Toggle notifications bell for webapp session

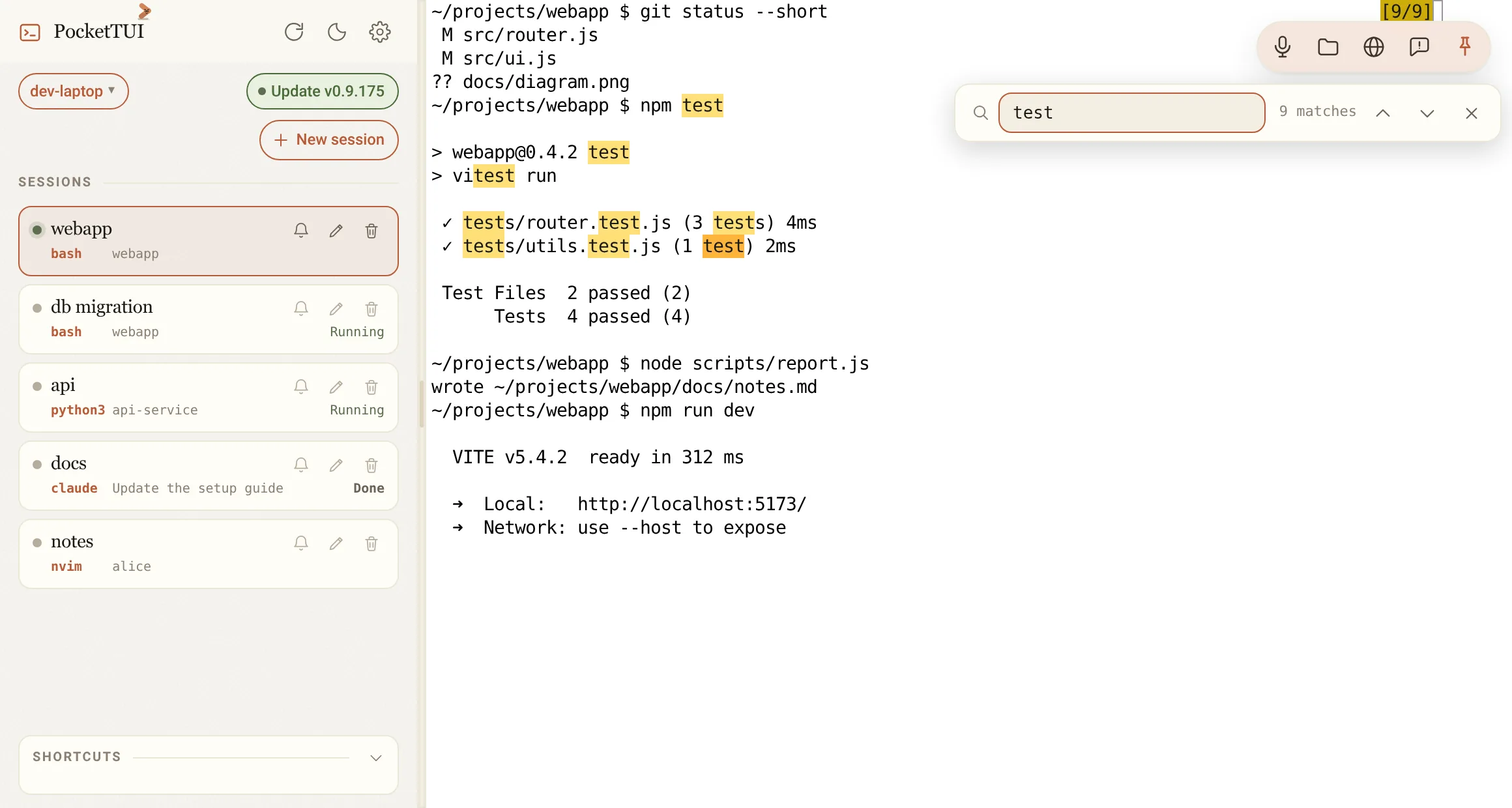pyautogui.click(x=300, y=230)
